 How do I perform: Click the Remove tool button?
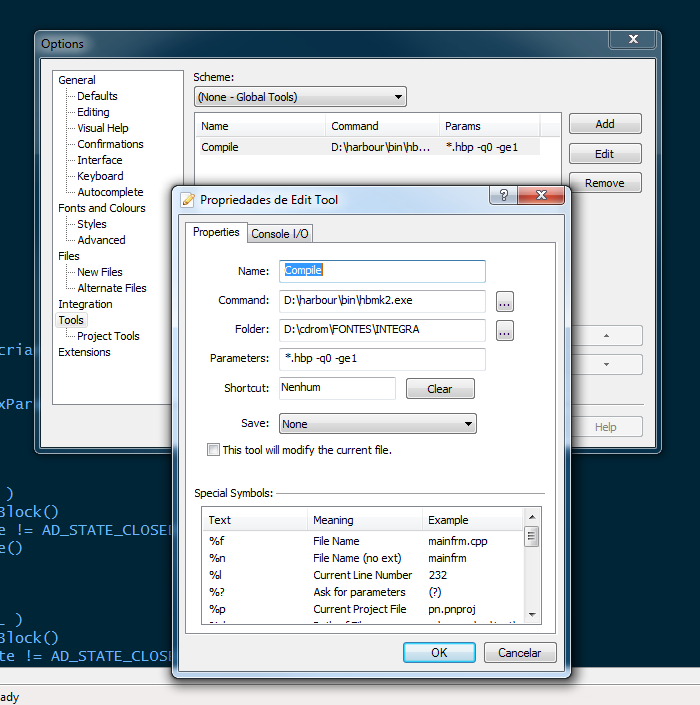point(605,183)
